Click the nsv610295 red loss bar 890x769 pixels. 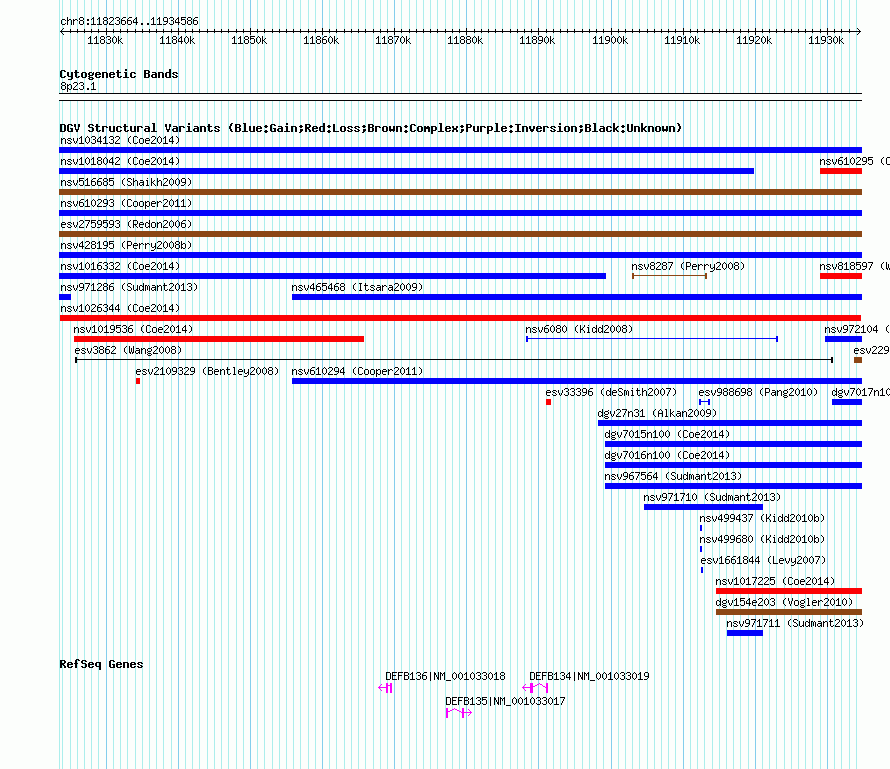click(x=841, y=171)
